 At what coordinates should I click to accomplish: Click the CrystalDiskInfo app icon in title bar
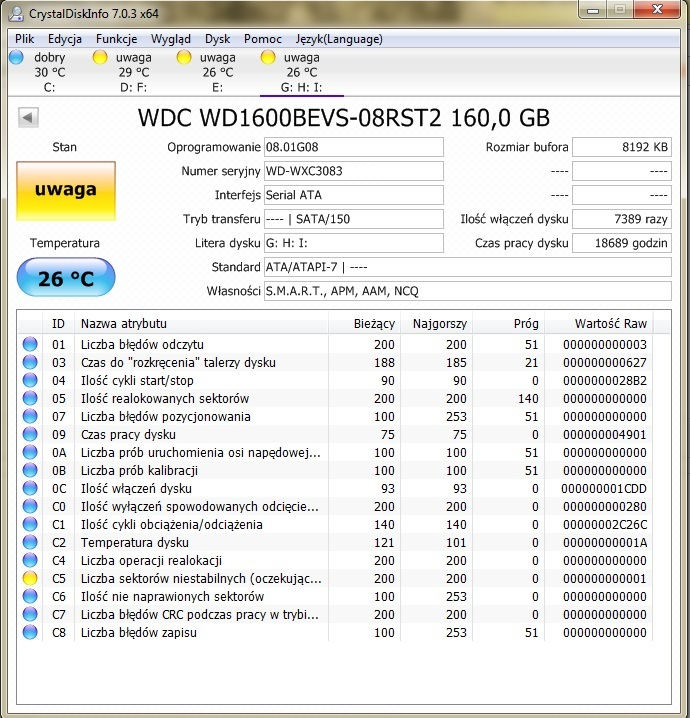point(16,13)
